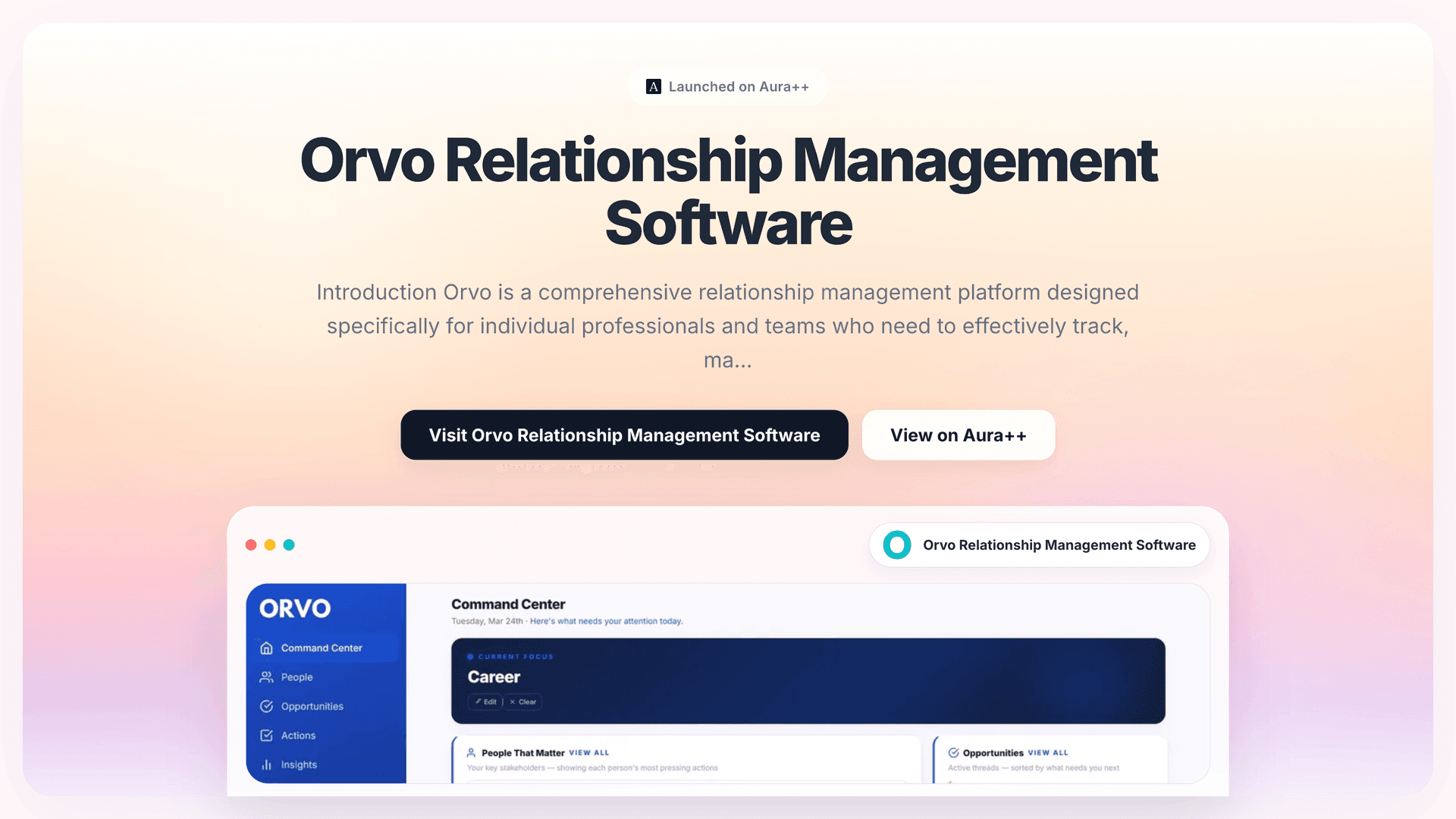Click 'Visit Orvo Relationship Management Software' button
Screen dimensions: 1456x819
(x=624, y=435)
